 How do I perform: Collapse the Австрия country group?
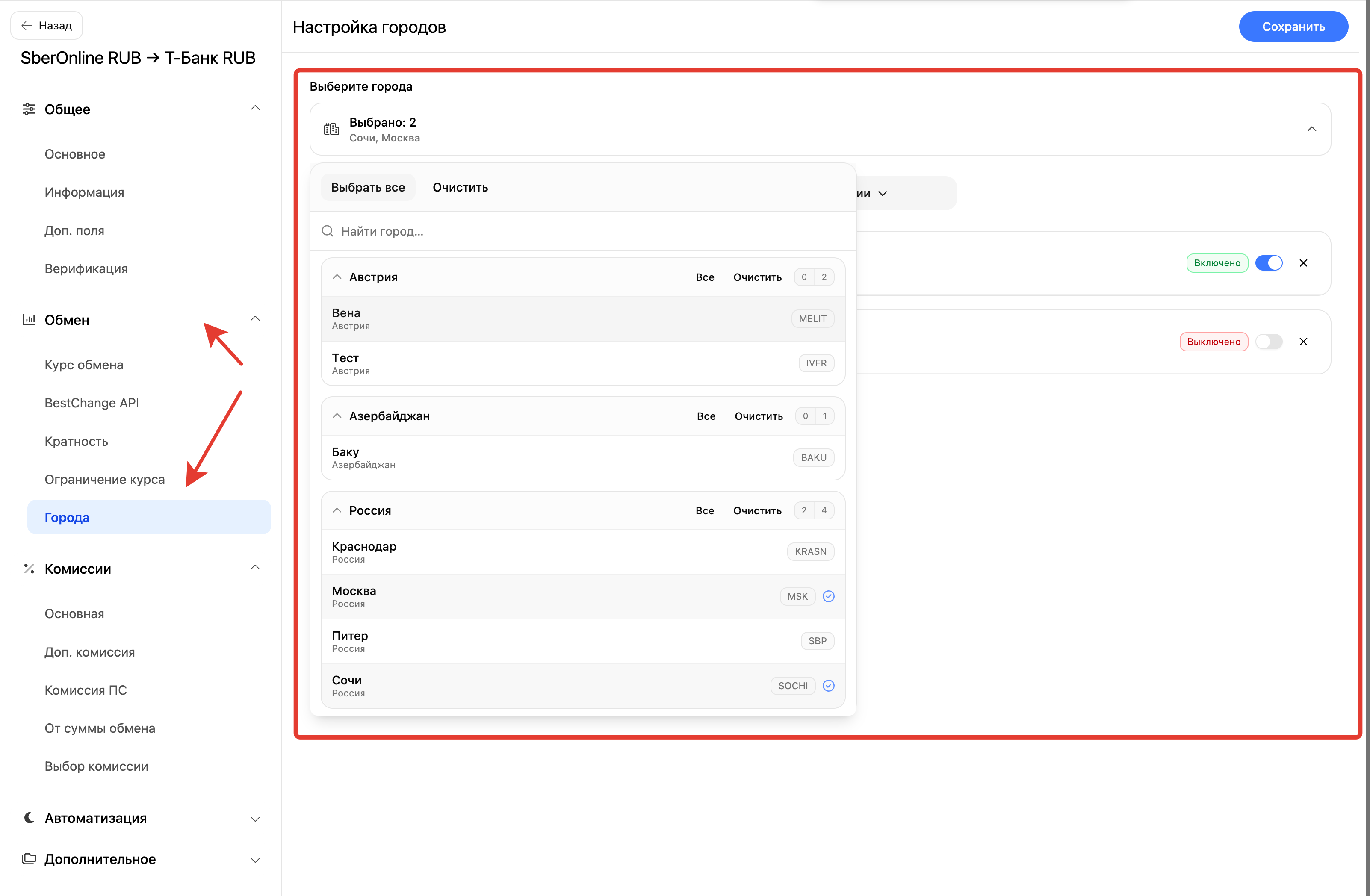pyautogui.click(x=337, y=277)
